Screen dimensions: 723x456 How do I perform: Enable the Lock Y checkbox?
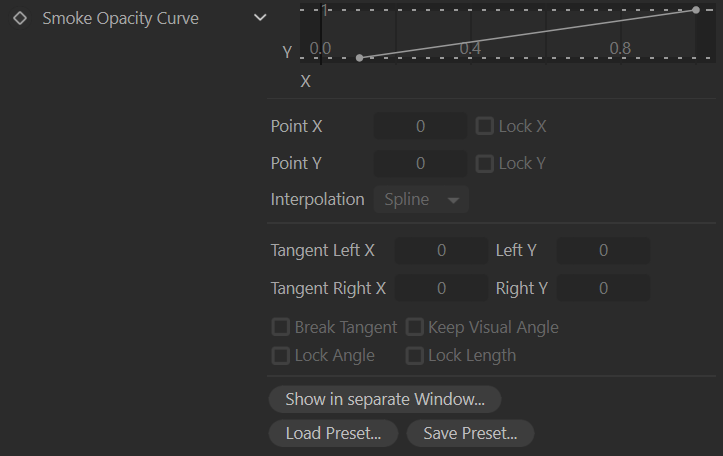click(485, 163)
